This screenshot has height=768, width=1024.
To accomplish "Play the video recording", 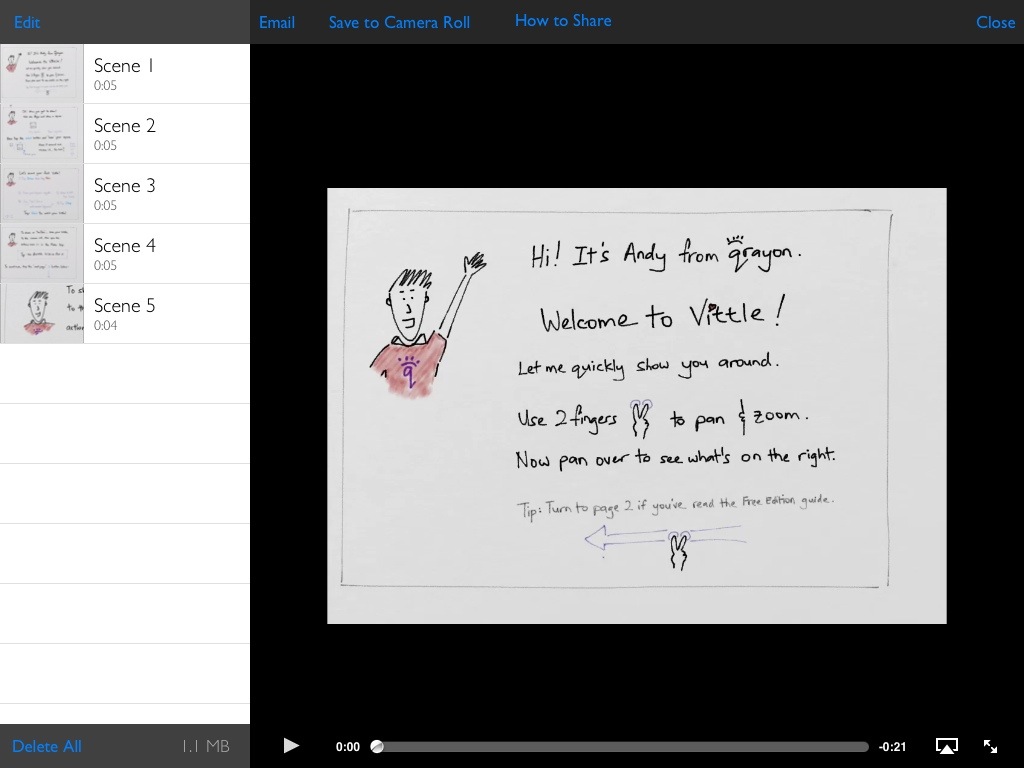I will tap(291, 746).
